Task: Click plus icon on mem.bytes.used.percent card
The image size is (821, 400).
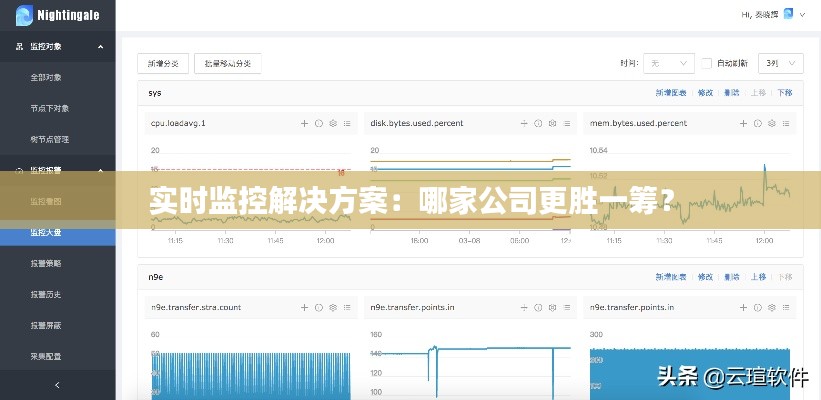Action: click(x=743, y=124)
